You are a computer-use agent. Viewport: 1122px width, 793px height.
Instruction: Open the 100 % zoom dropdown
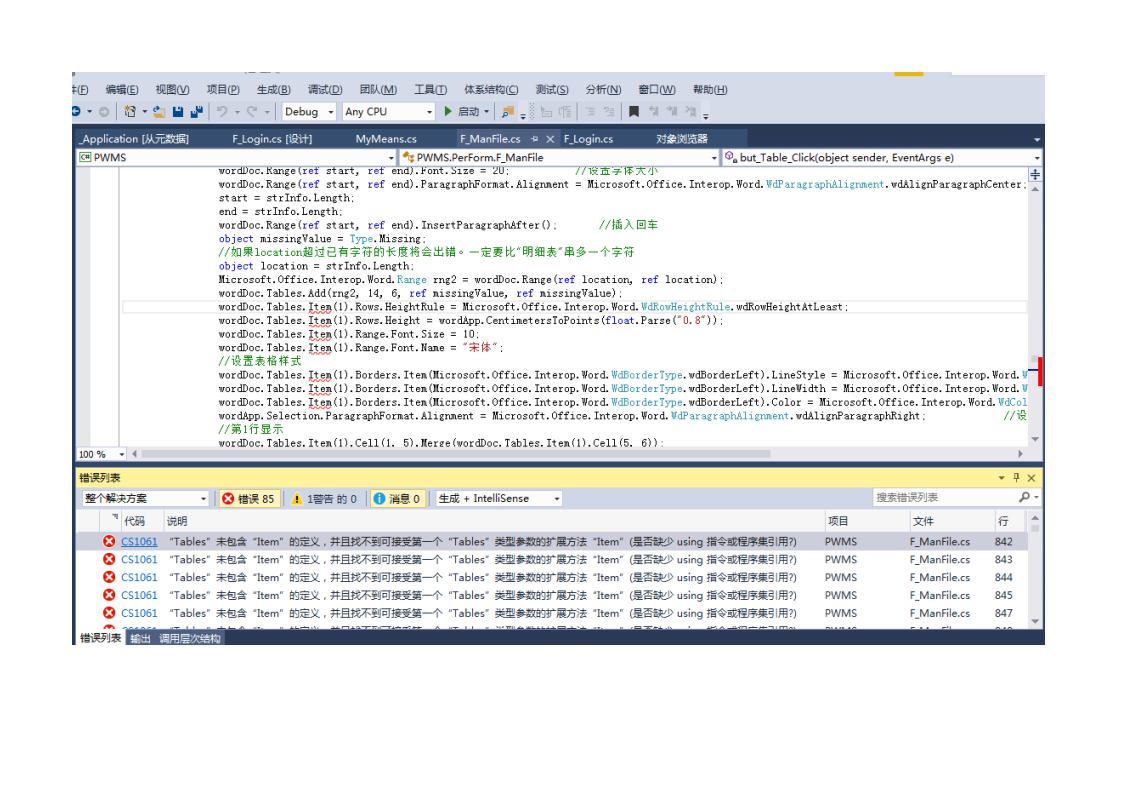[102, 454]
